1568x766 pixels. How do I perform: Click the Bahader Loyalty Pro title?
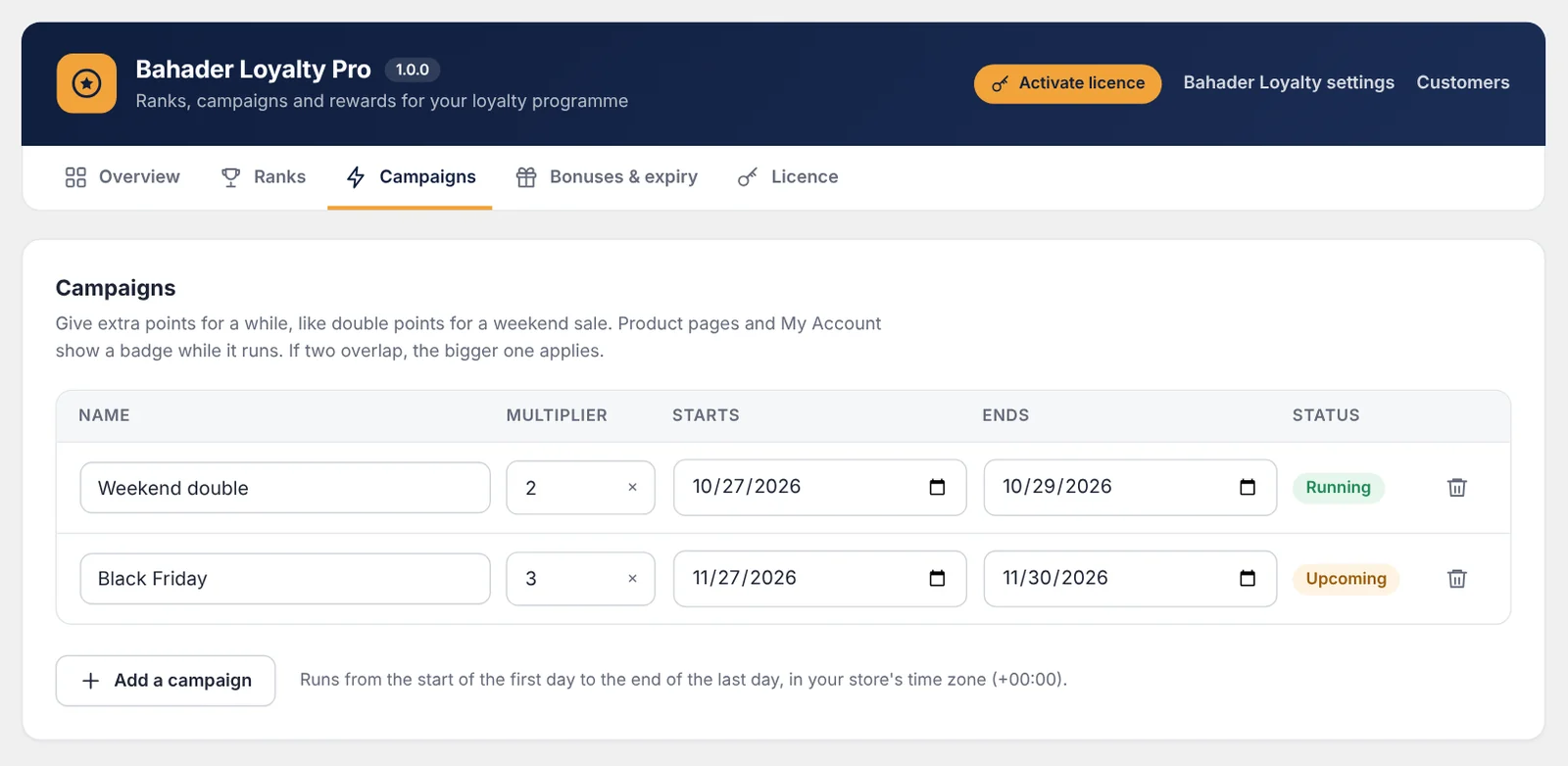tap(253, 70)
